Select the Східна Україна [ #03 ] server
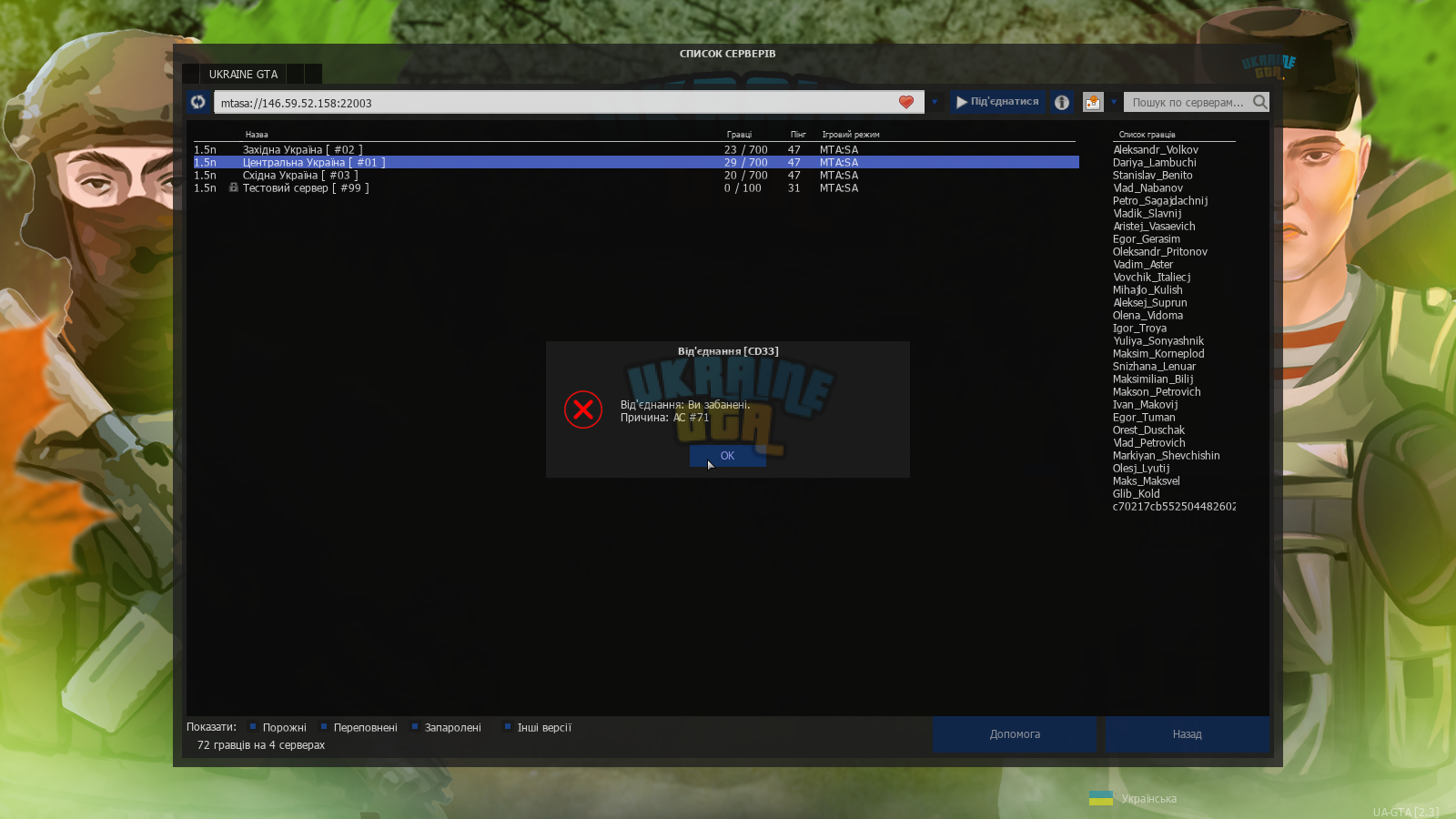The width and height of the screenshot is (1456, 819). [x=636, y=175]
